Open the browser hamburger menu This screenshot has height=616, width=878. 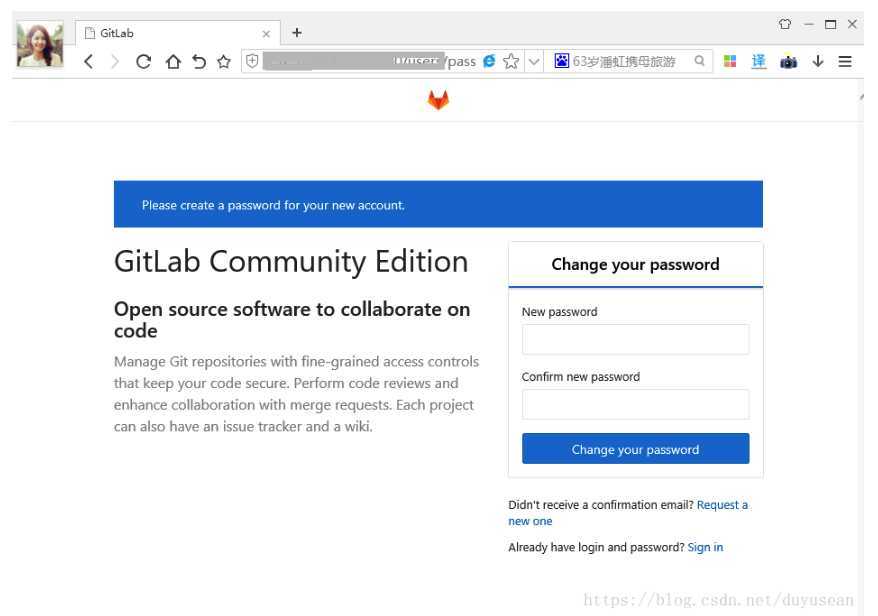pos(845,61)
